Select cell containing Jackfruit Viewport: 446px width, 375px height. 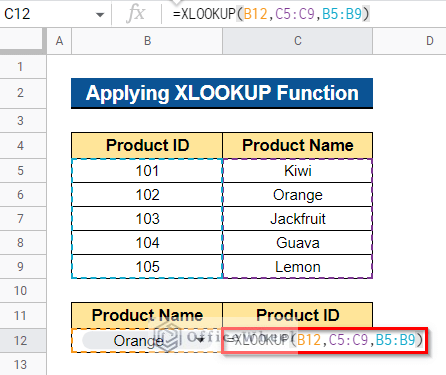(297, 219)
